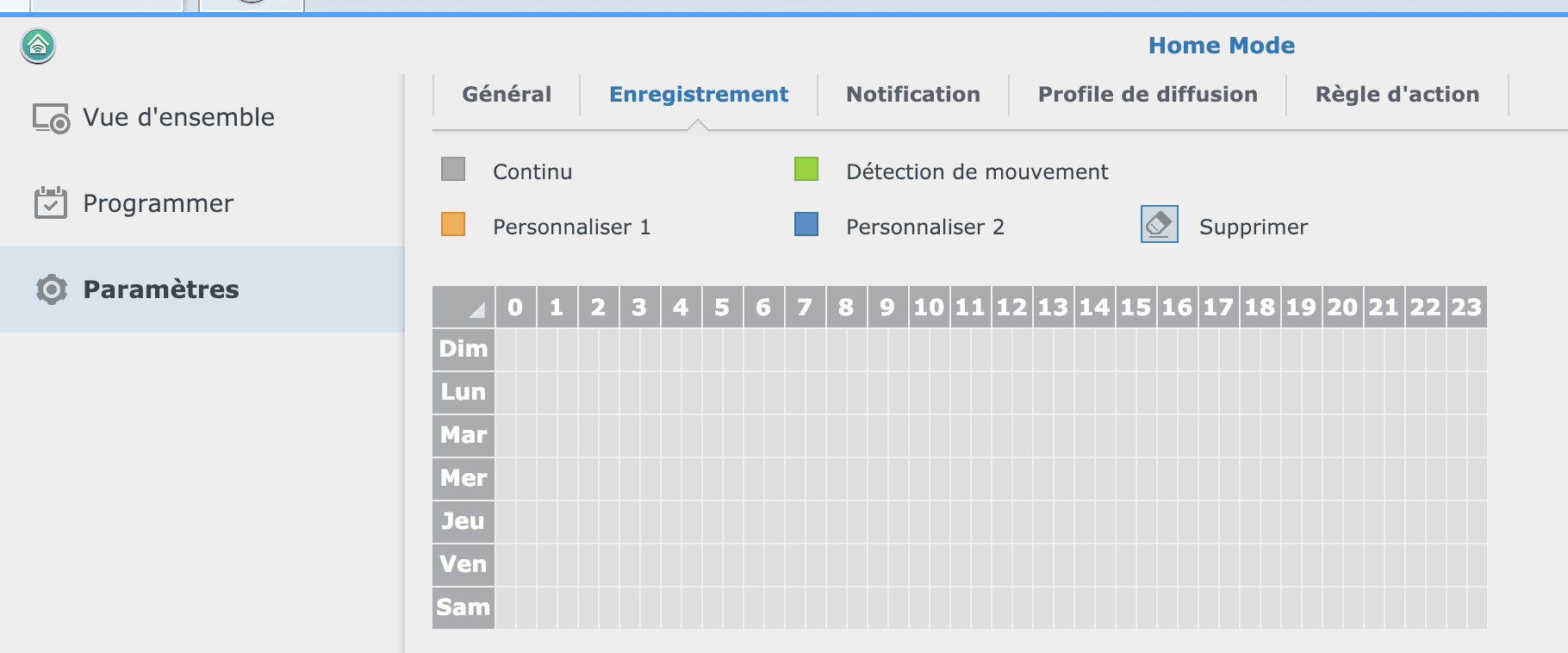Click the hour 12 column header

[1012, 307]
